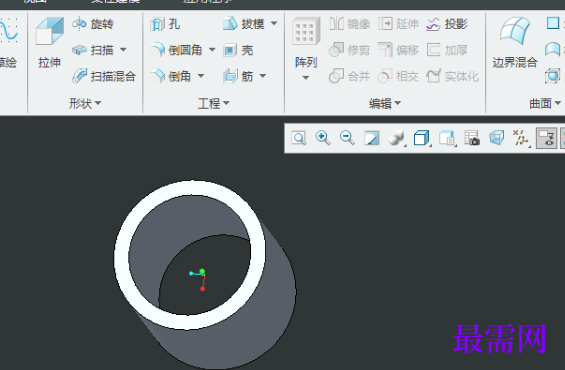565x370 pixels.
Task: Open the display style spheres icon
Action: [x=396, y=138]
